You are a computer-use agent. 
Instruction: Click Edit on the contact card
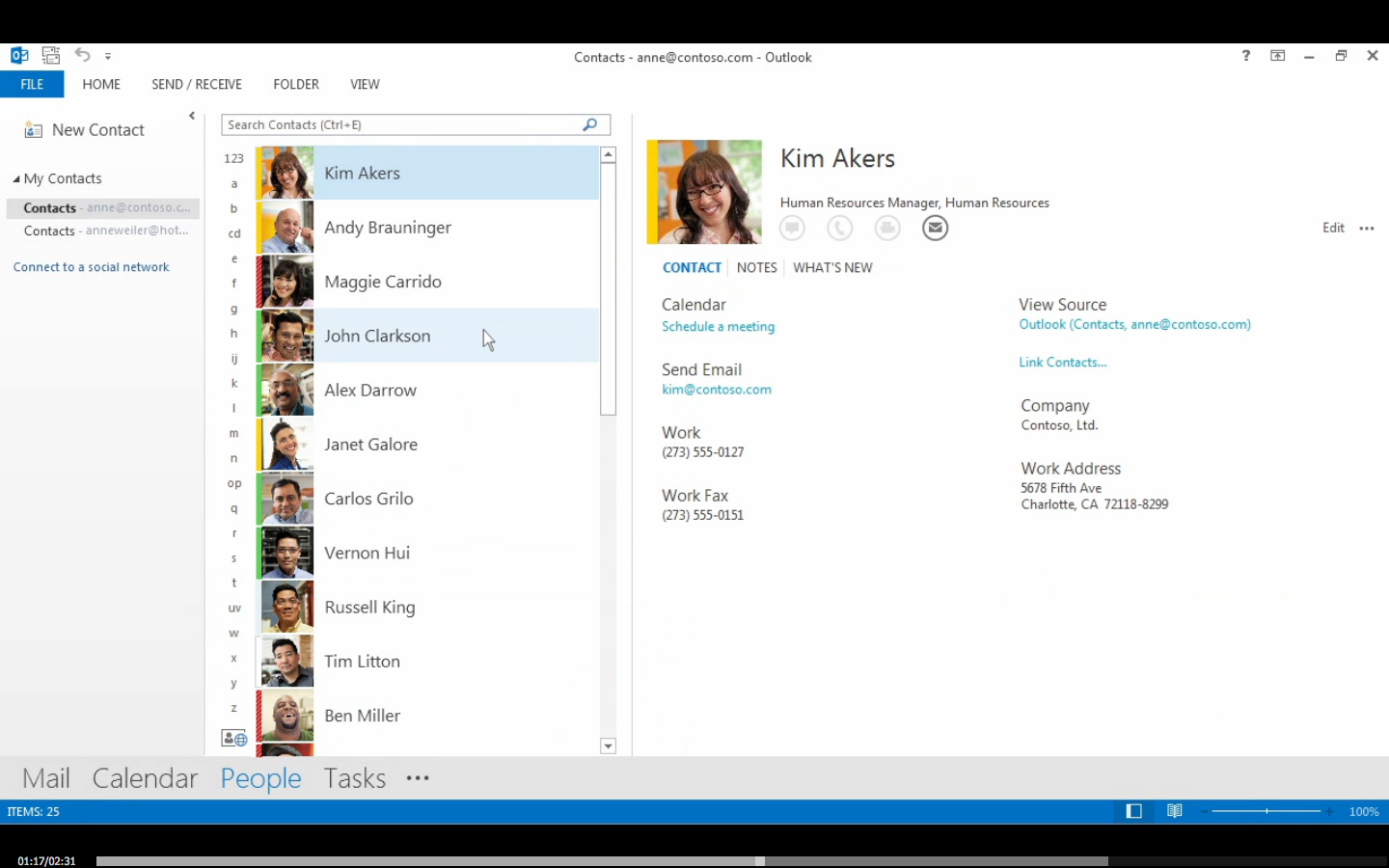point(1333,228)
